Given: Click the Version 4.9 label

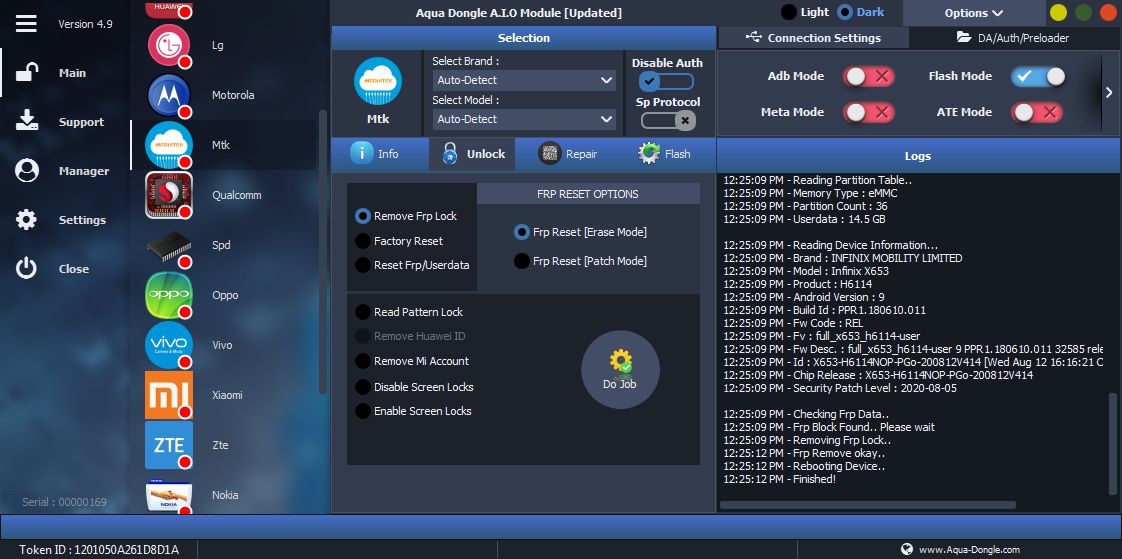Looking at the screenshot, I should (85, 24).
